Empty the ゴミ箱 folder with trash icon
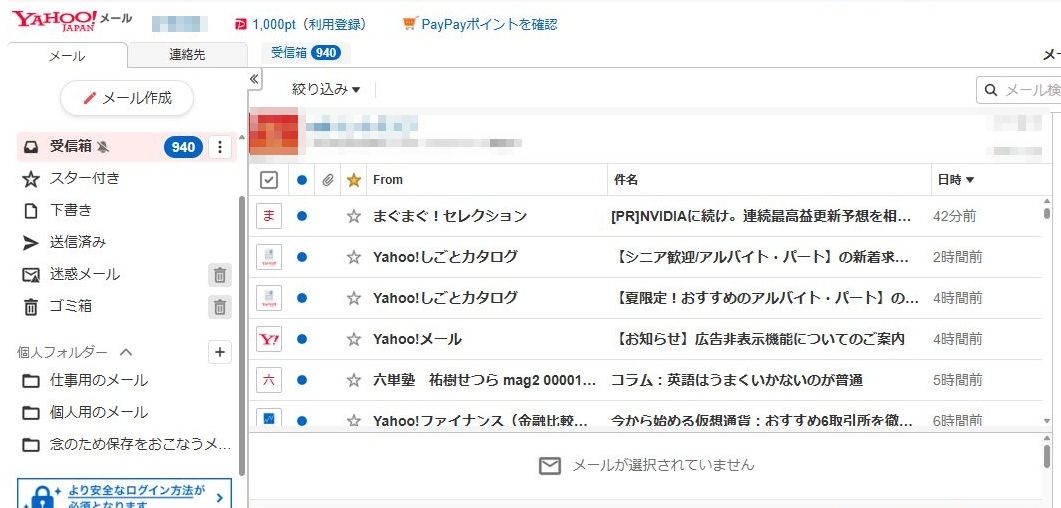This screenshot has width=1061, height=508. click(x=220, y=307)
